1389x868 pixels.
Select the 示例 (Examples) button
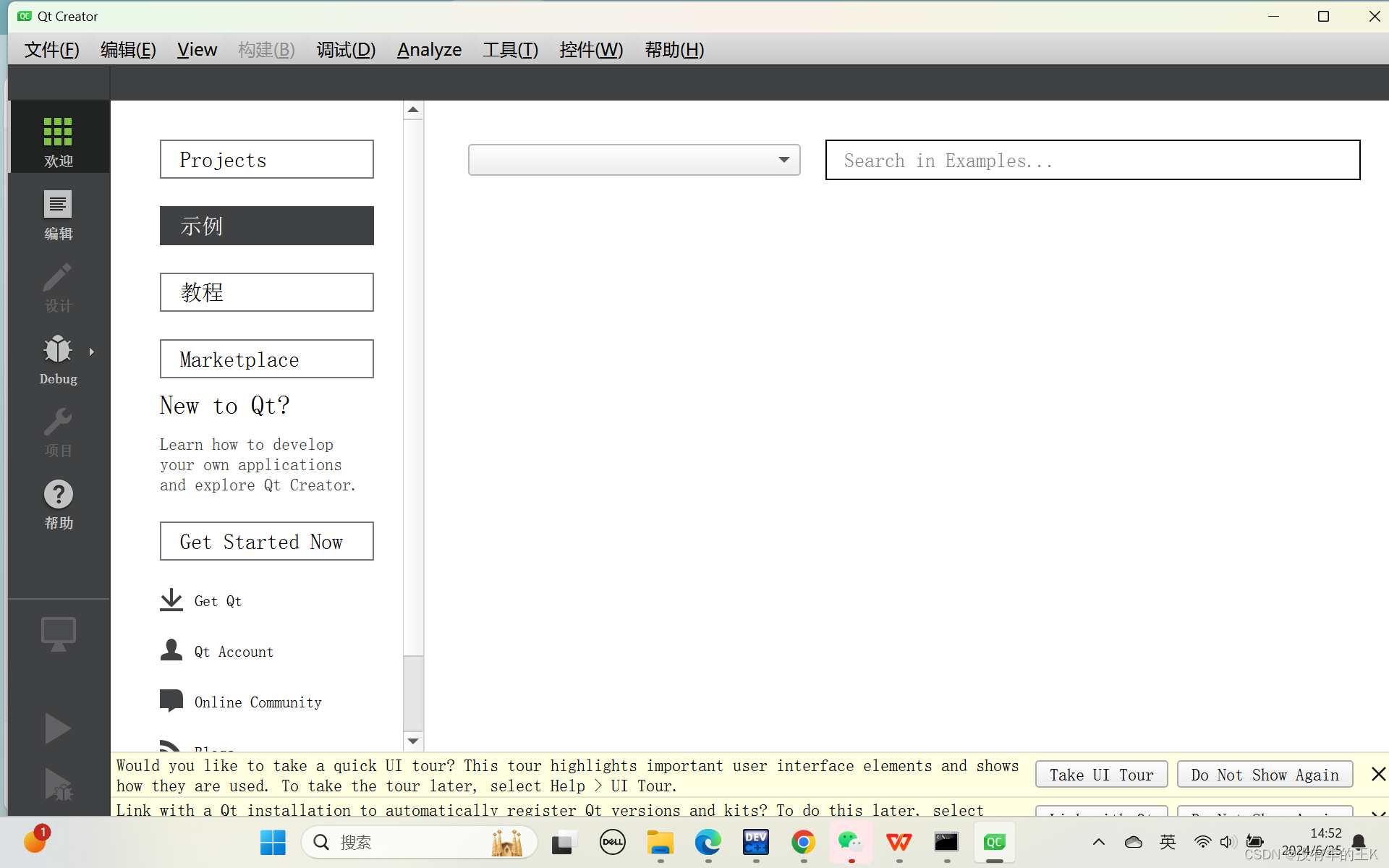[267, 226]
